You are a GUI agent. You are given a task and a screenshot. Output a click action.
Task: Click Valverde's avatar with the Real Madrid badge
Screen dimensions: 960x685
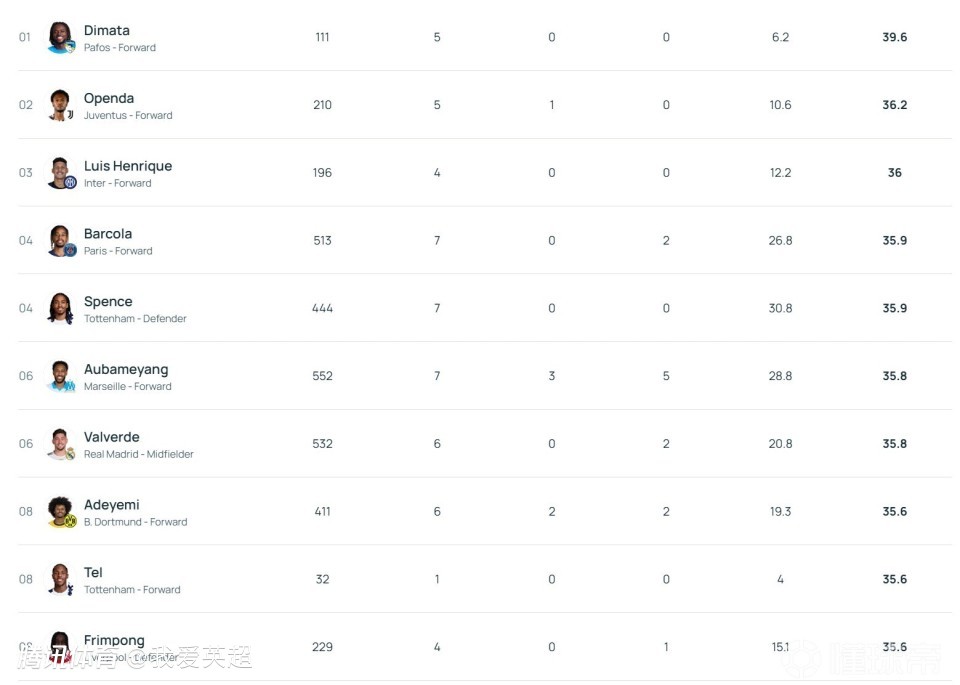[x=61, y=444]
